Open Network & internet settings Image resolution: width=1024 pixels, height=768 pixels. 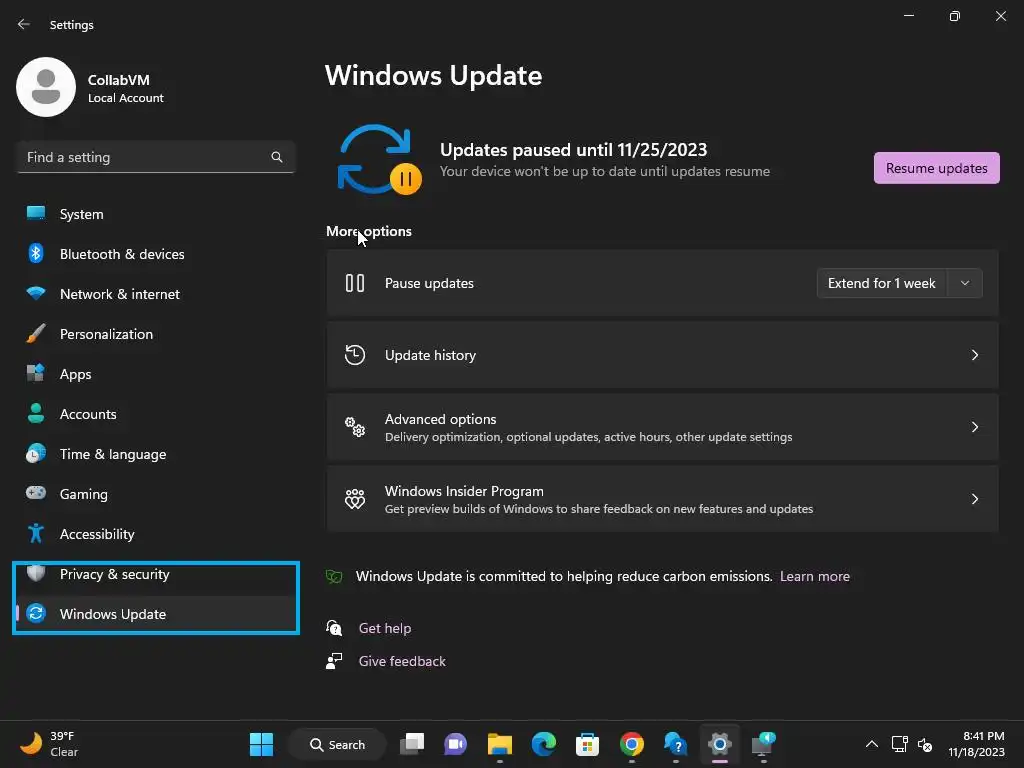tap(155, 293)
